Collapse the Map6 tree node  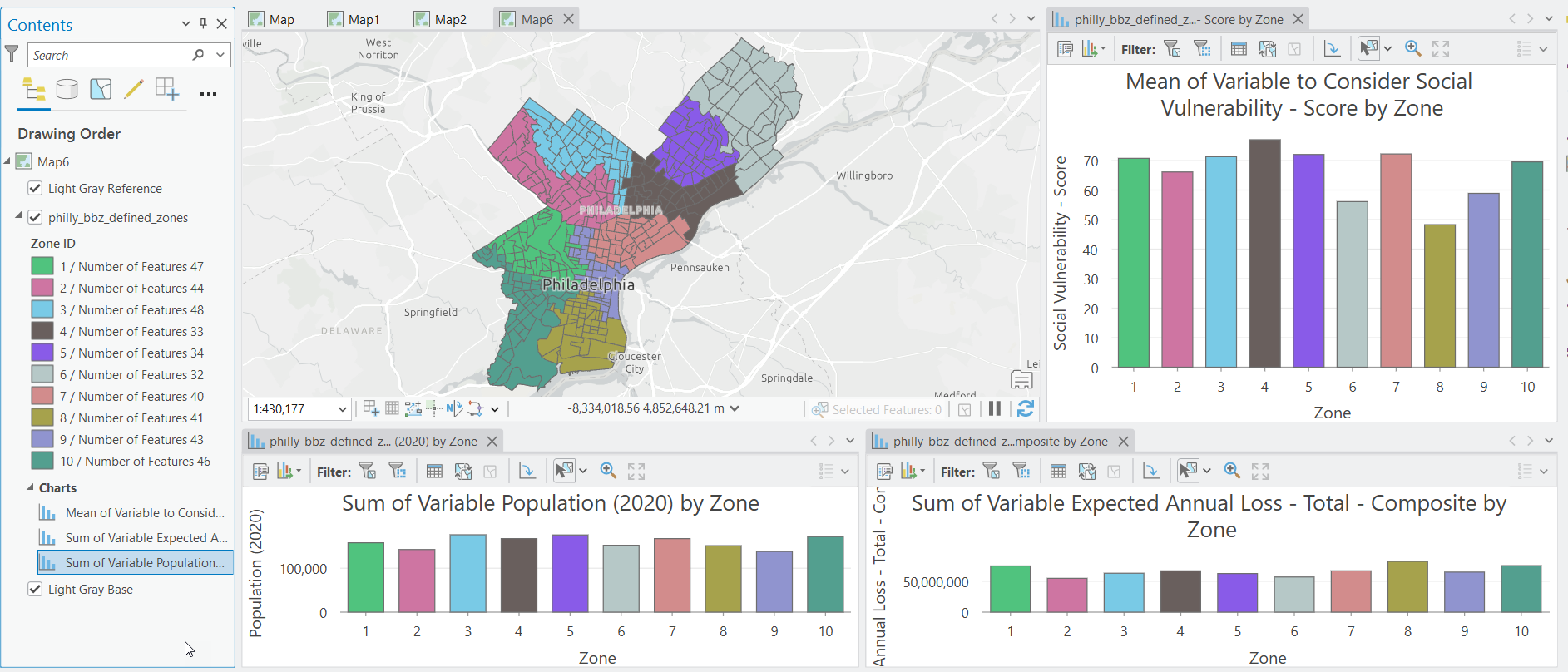coord(7,161)
